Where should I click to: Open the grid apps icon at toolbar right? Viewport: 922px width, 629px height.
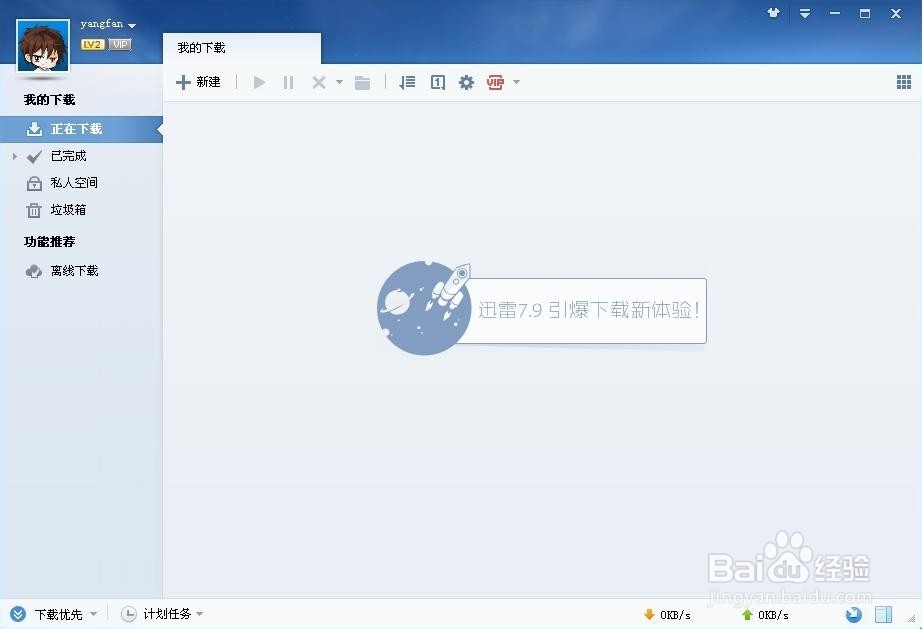tap(904, 82)
